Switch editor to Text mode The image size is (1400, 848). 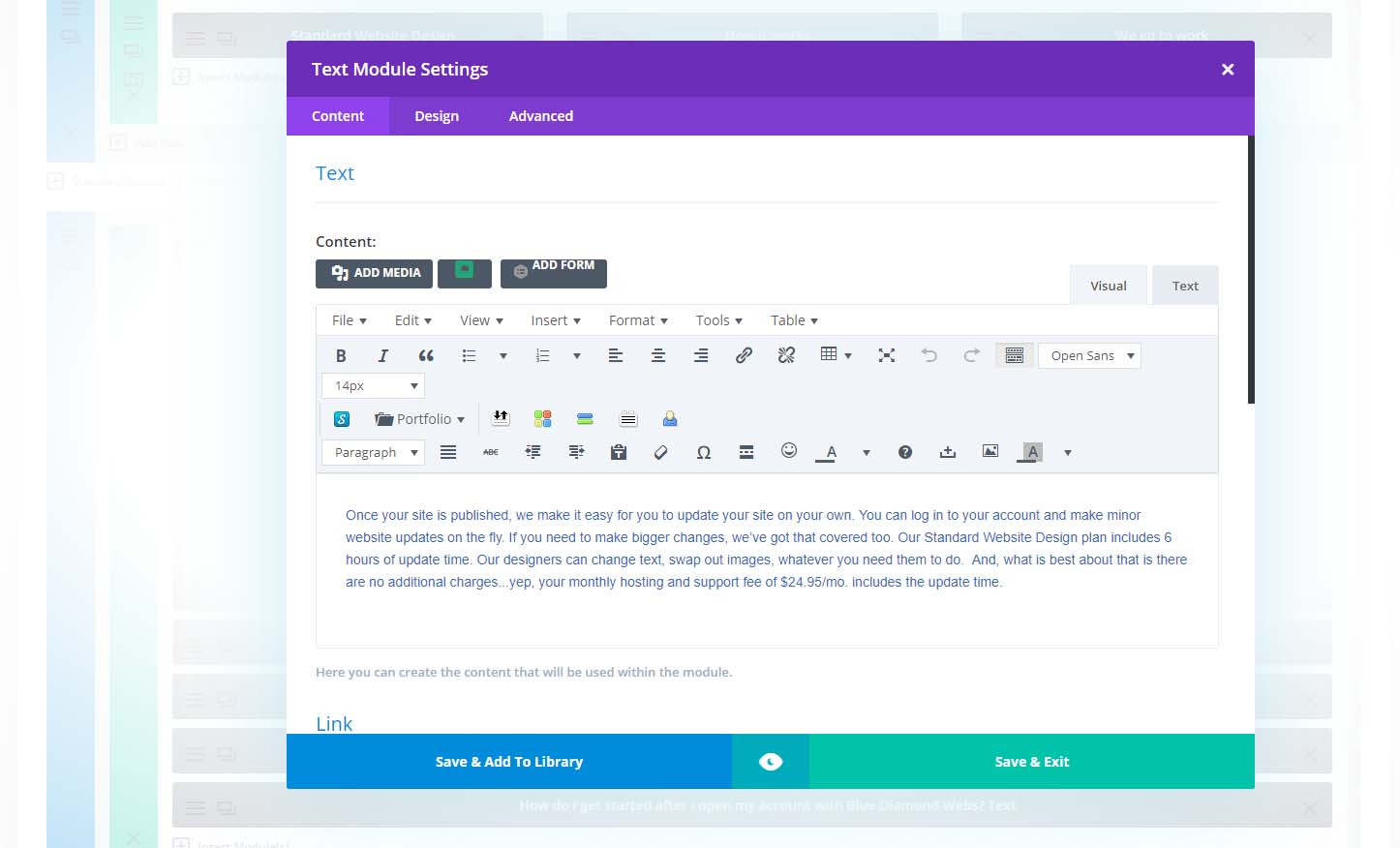tap(1185, 286)
